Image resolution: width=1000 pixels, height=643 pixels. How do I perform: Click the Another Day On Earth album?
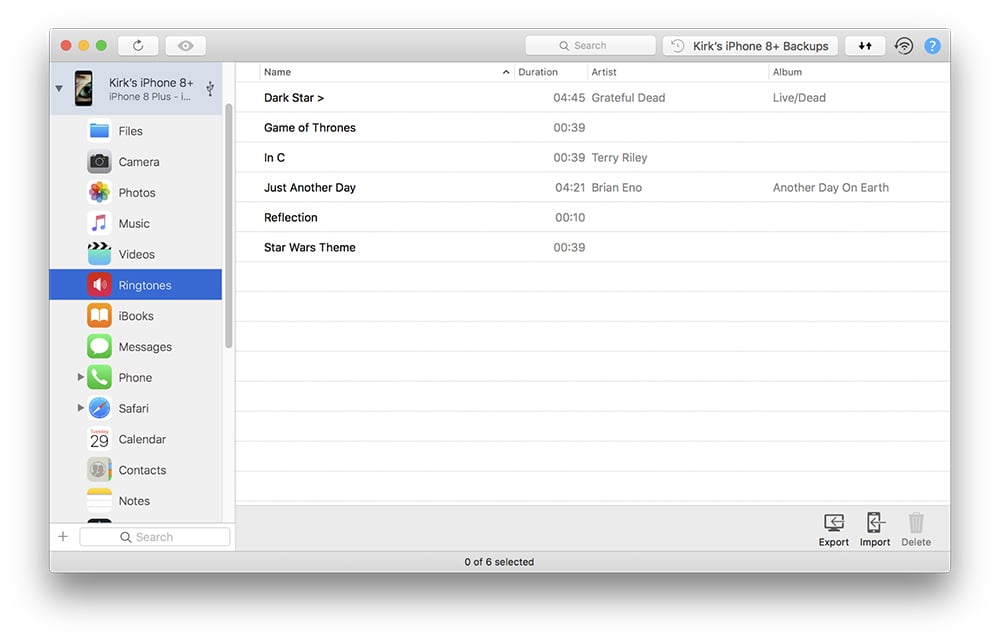[x=830, y=188]
